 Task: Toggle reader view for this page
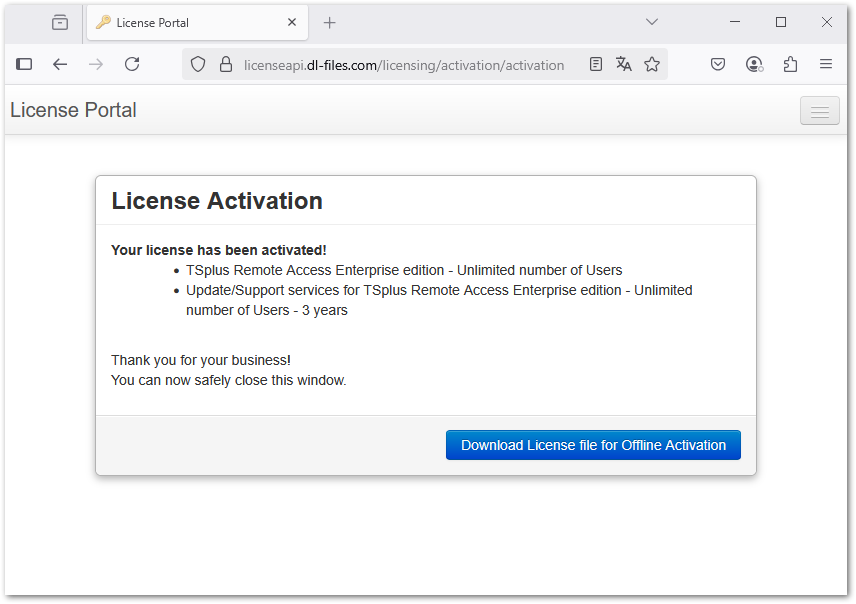pos(596,64)
